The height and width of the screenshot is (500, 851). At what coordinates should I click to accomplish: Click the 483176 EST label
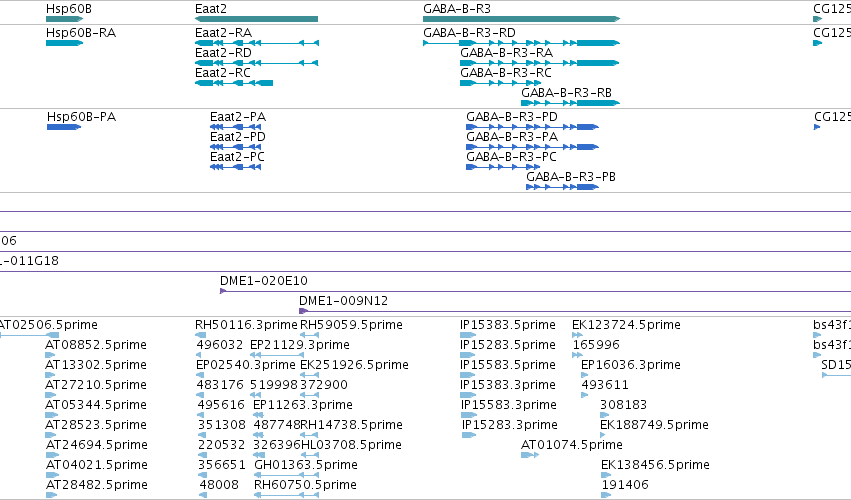coord(220,385)
